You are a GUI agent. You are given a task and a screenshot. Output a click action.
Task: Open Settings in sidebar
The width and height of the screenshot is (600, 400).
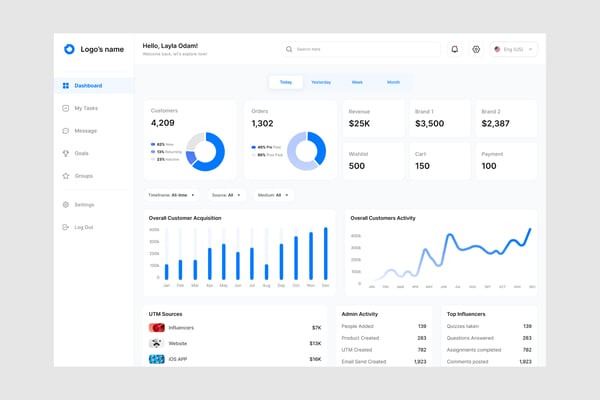(x=94, y=205)
